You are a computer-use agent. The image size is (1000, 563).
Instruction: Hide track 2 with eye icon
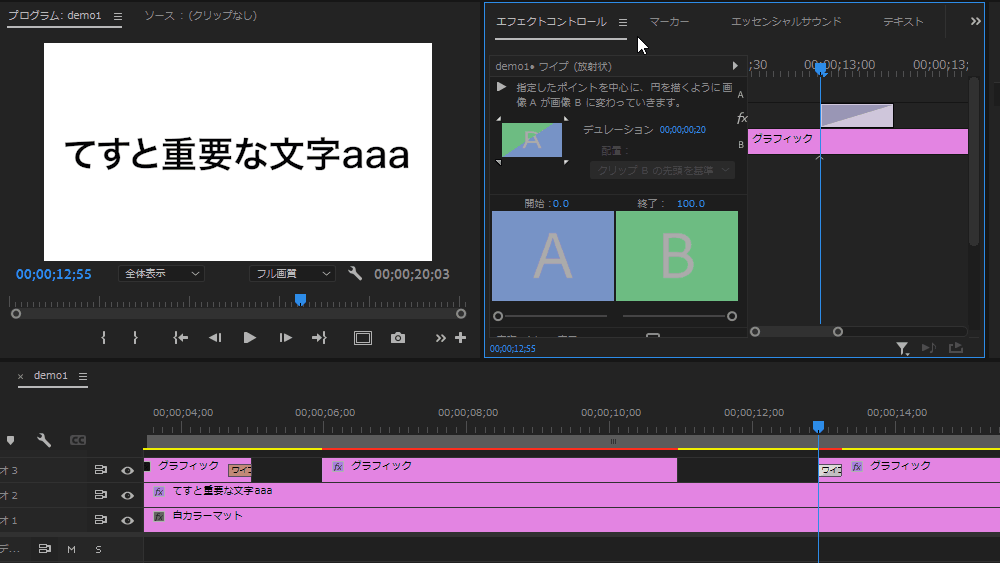[128, 495]
